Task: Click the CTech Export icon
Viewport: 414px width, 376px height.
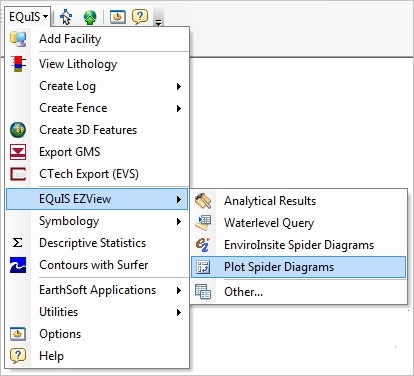Action: 18,174
